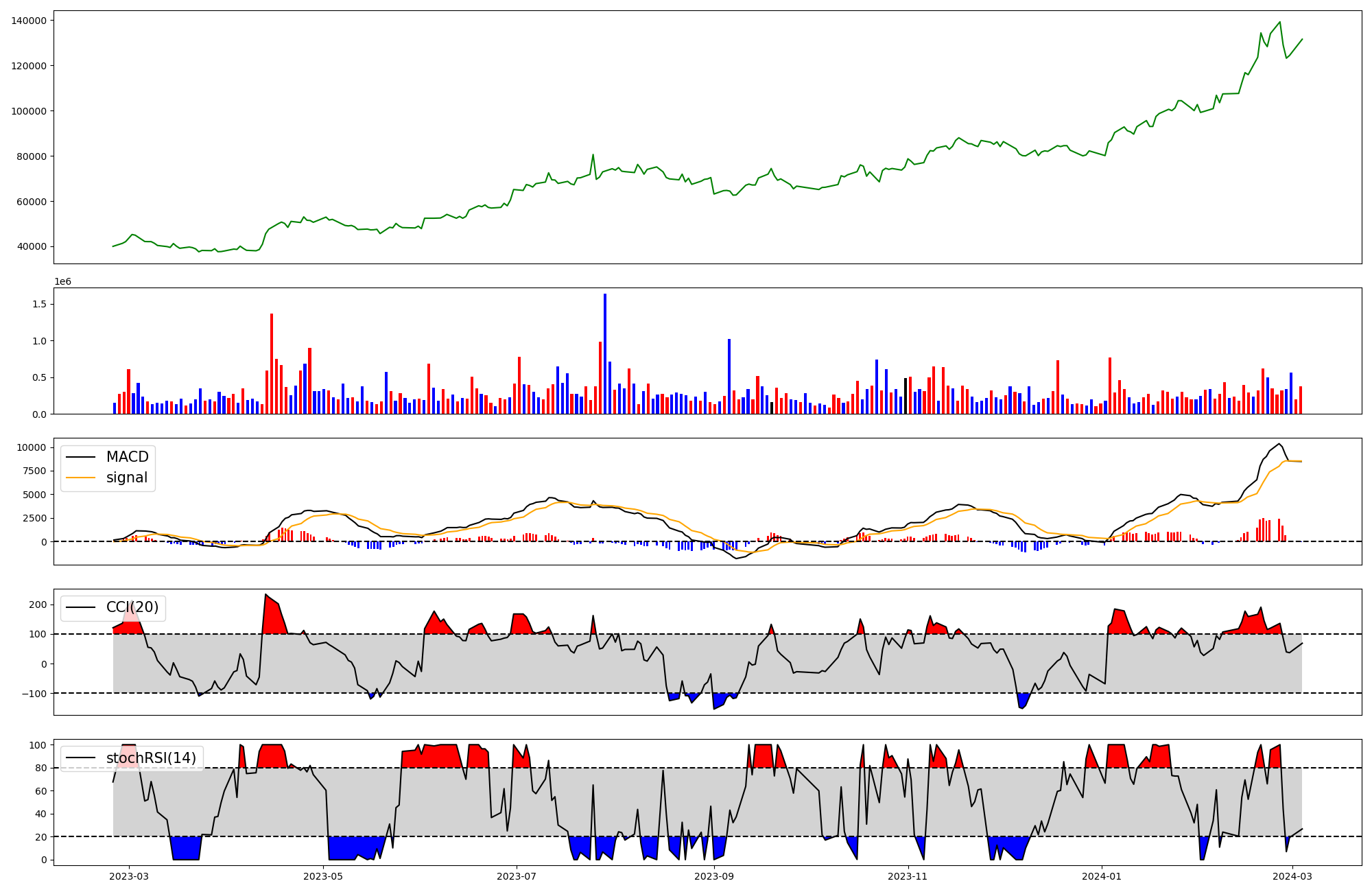Click the 2023-05 x-axis date label

pos(322,876)
